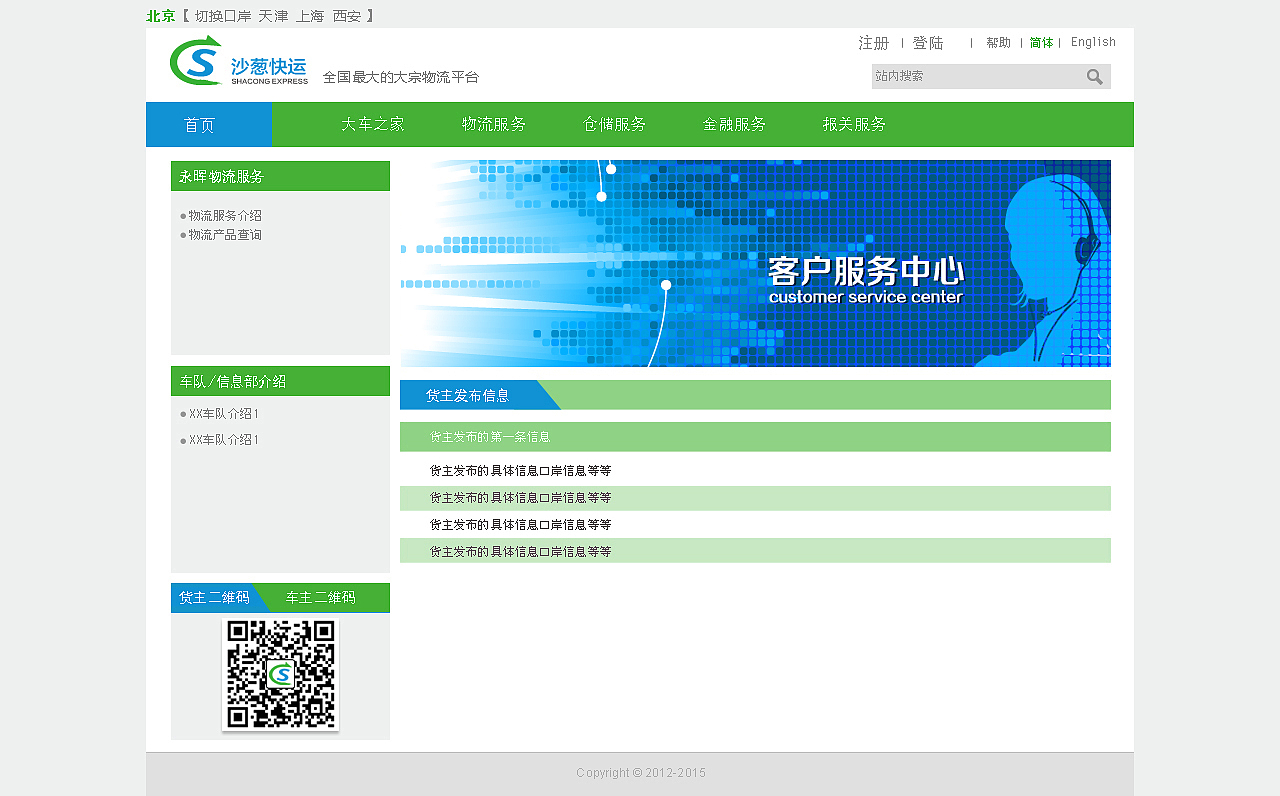
Task: Open the 帮助 help link
Action: pyautogui.click(x=998, y=43)
